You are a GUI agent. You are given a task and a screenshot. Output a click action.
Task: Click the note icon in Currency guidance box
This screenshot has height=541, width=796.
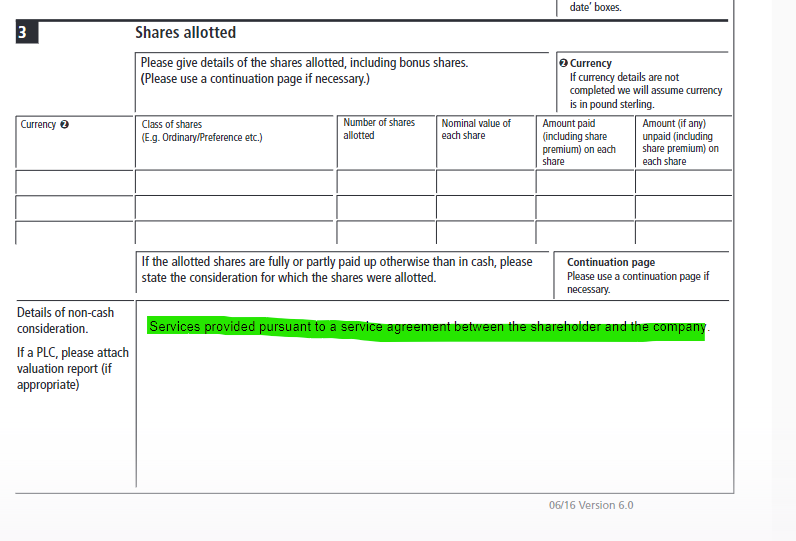point(563,63)
